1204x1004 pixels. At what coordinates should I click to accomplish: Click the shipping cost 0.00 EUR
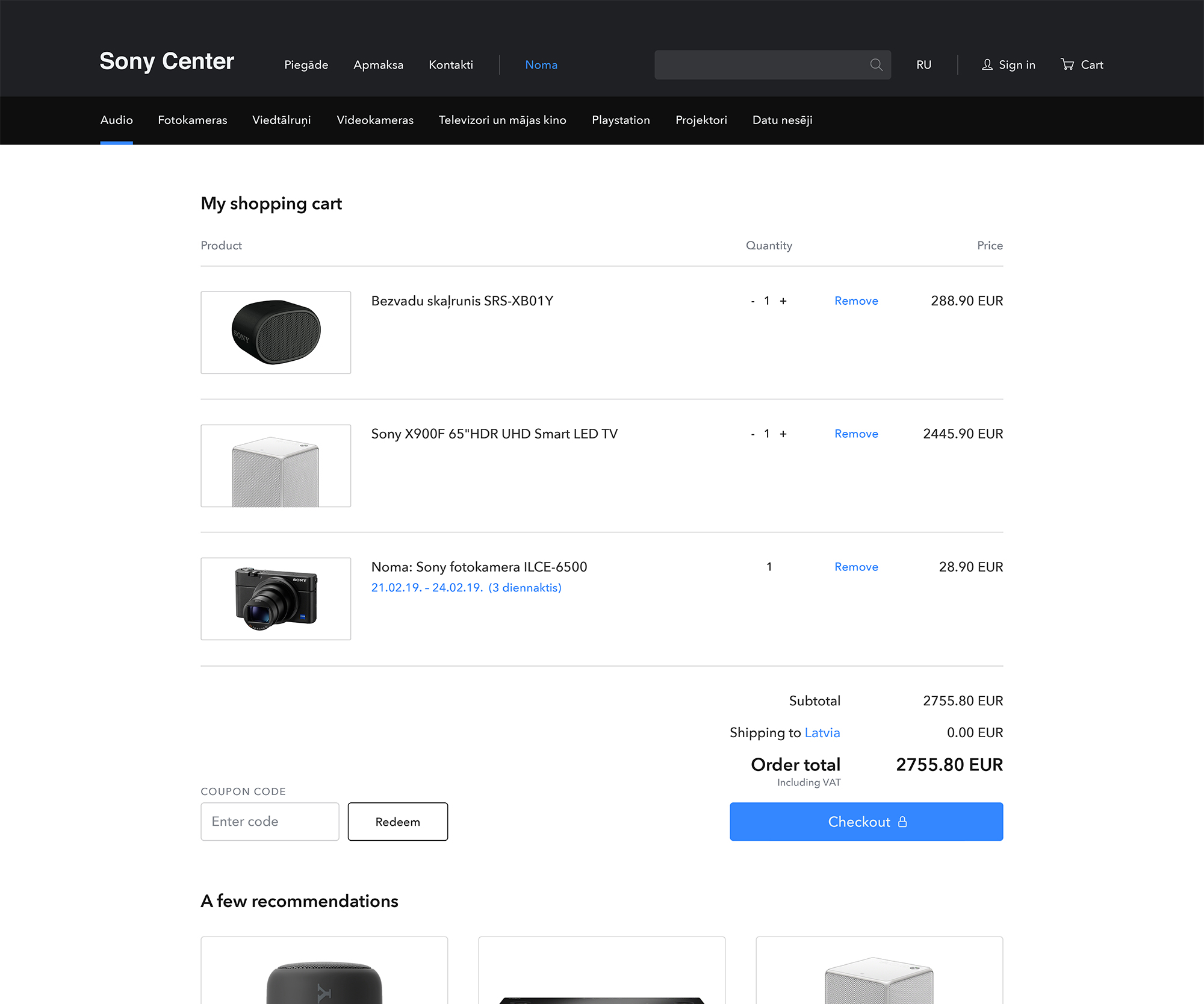tap(975, 732)
